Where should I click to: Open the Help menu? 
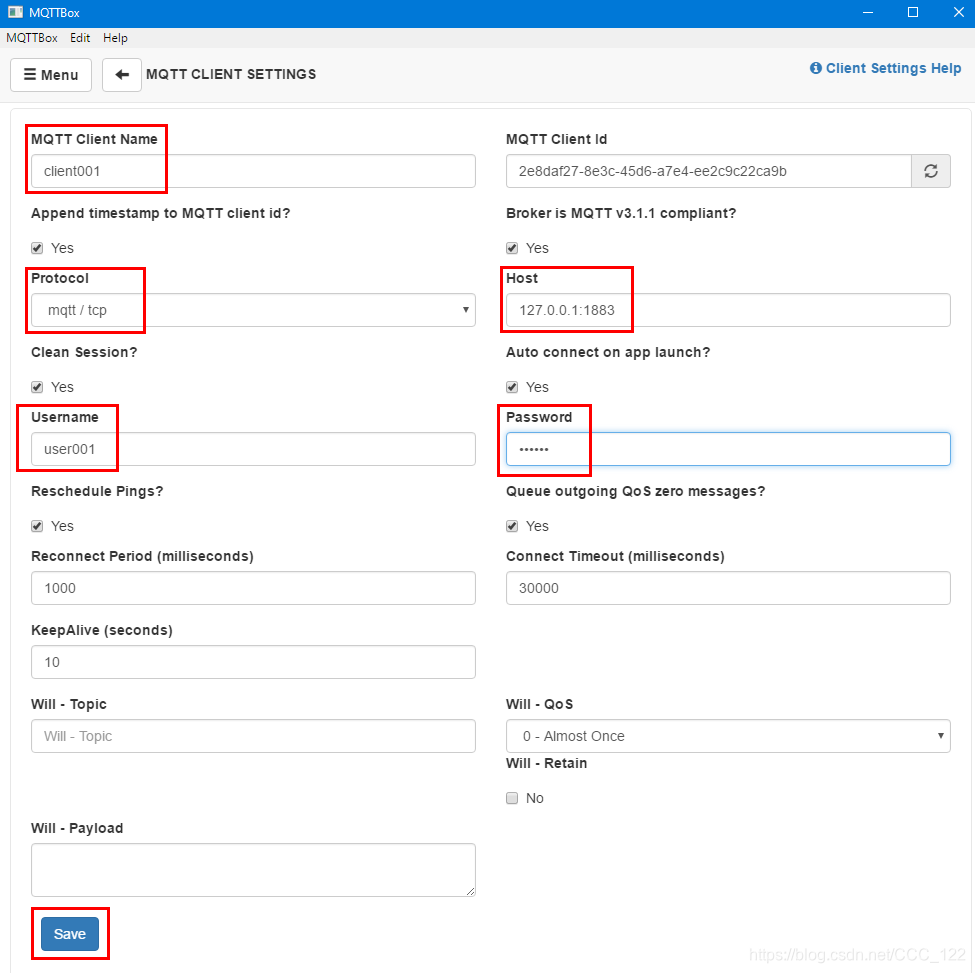(x=115, y=38)
